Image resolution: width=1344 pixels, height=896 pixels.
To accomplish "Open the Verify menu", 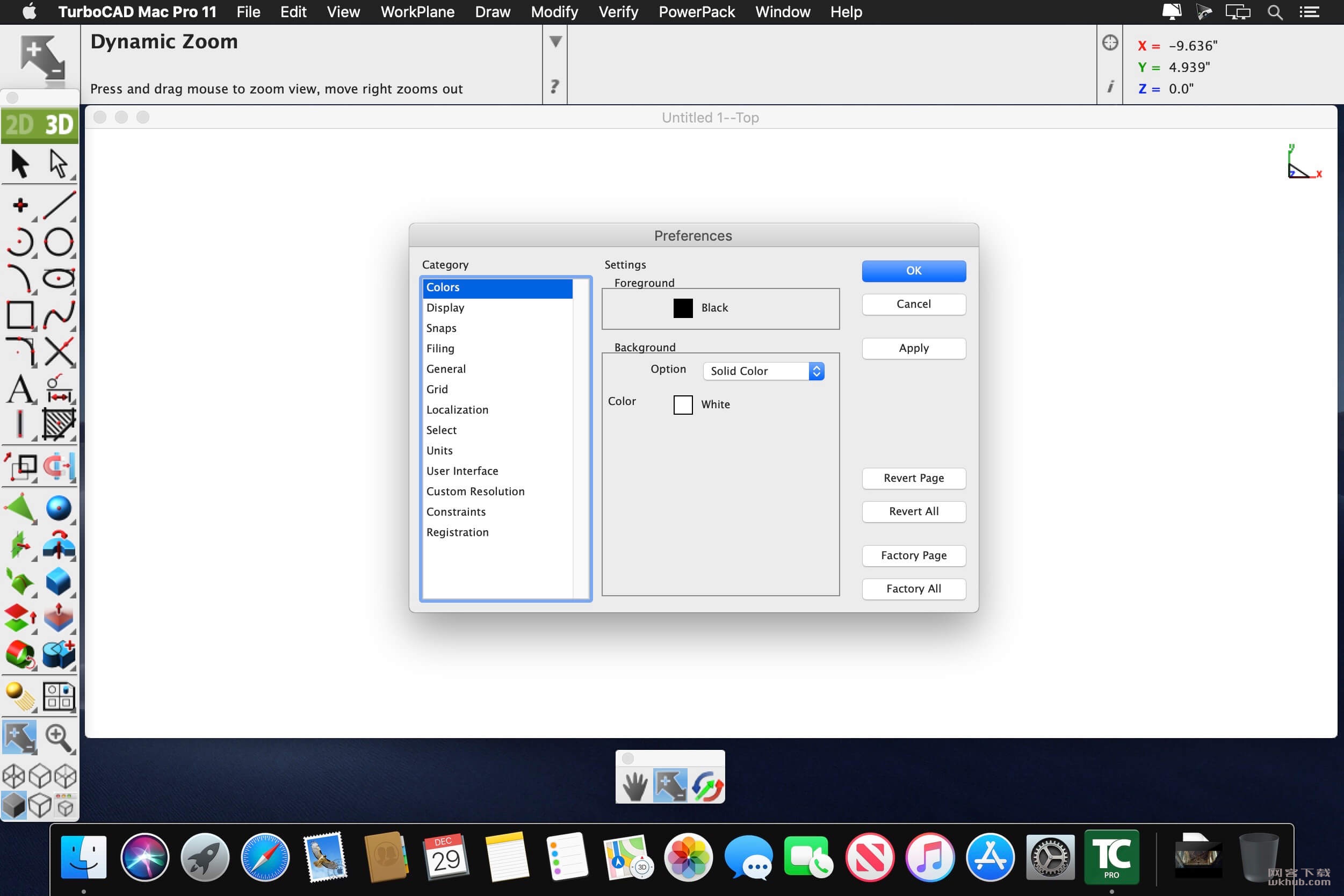I will click(618, 12).
